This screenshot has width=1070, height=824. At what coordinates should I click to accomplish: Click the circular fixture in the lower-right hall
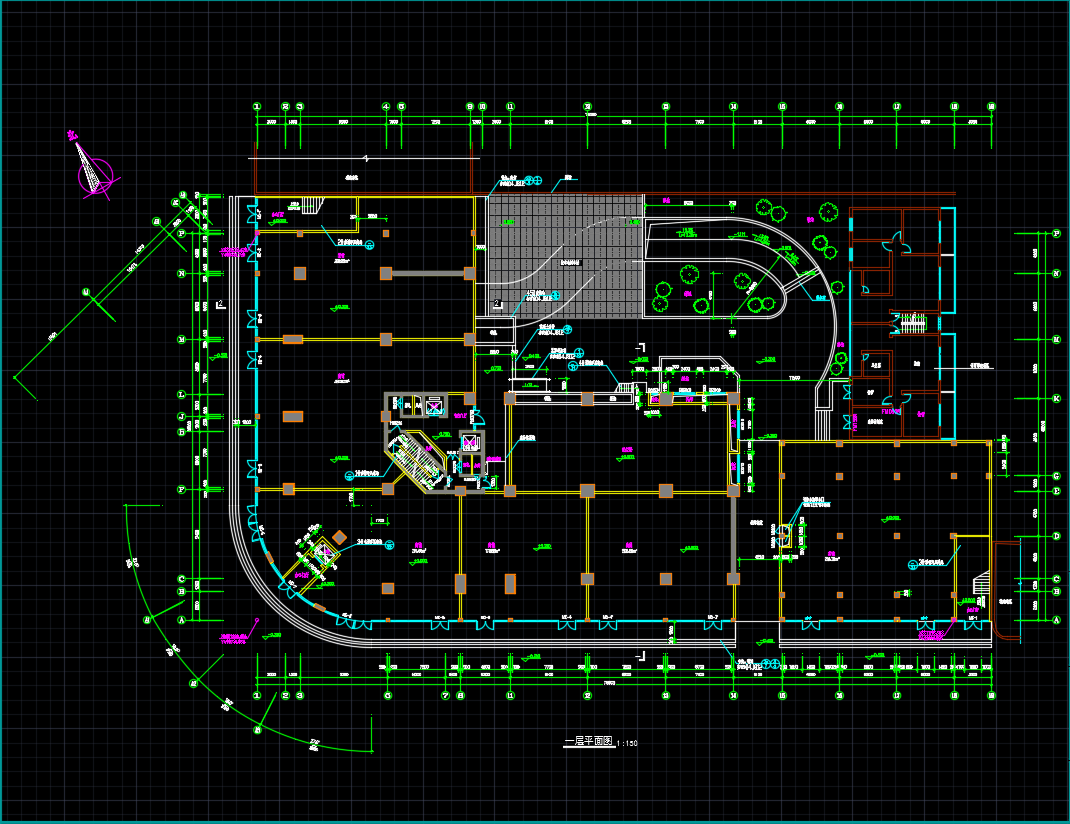tap(912, 565)
